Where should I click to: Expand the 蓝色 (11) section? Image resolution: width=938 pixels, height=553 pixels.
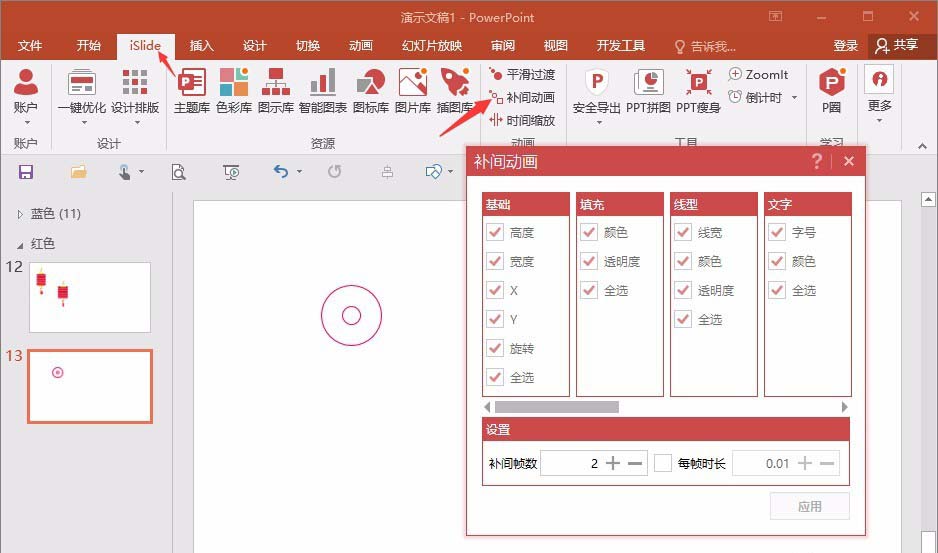[20, 214]
